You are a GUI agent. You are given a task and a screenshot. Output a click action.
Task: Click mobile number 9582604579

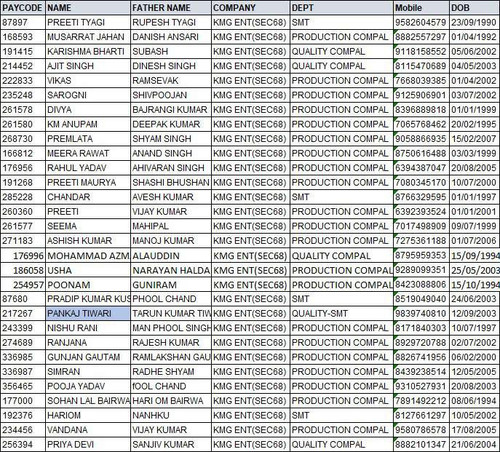[421, 22]
